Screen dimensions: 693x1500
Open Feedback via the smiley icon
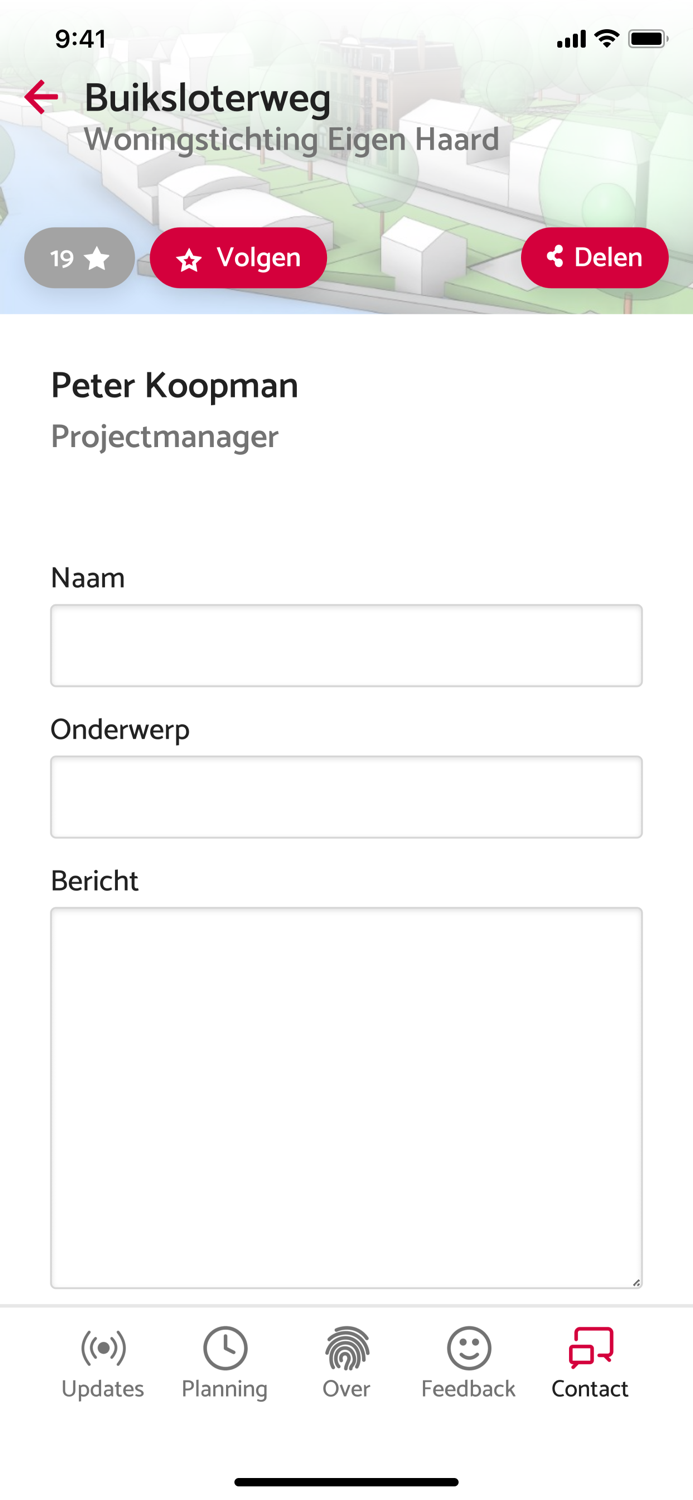pos(468,1348)
